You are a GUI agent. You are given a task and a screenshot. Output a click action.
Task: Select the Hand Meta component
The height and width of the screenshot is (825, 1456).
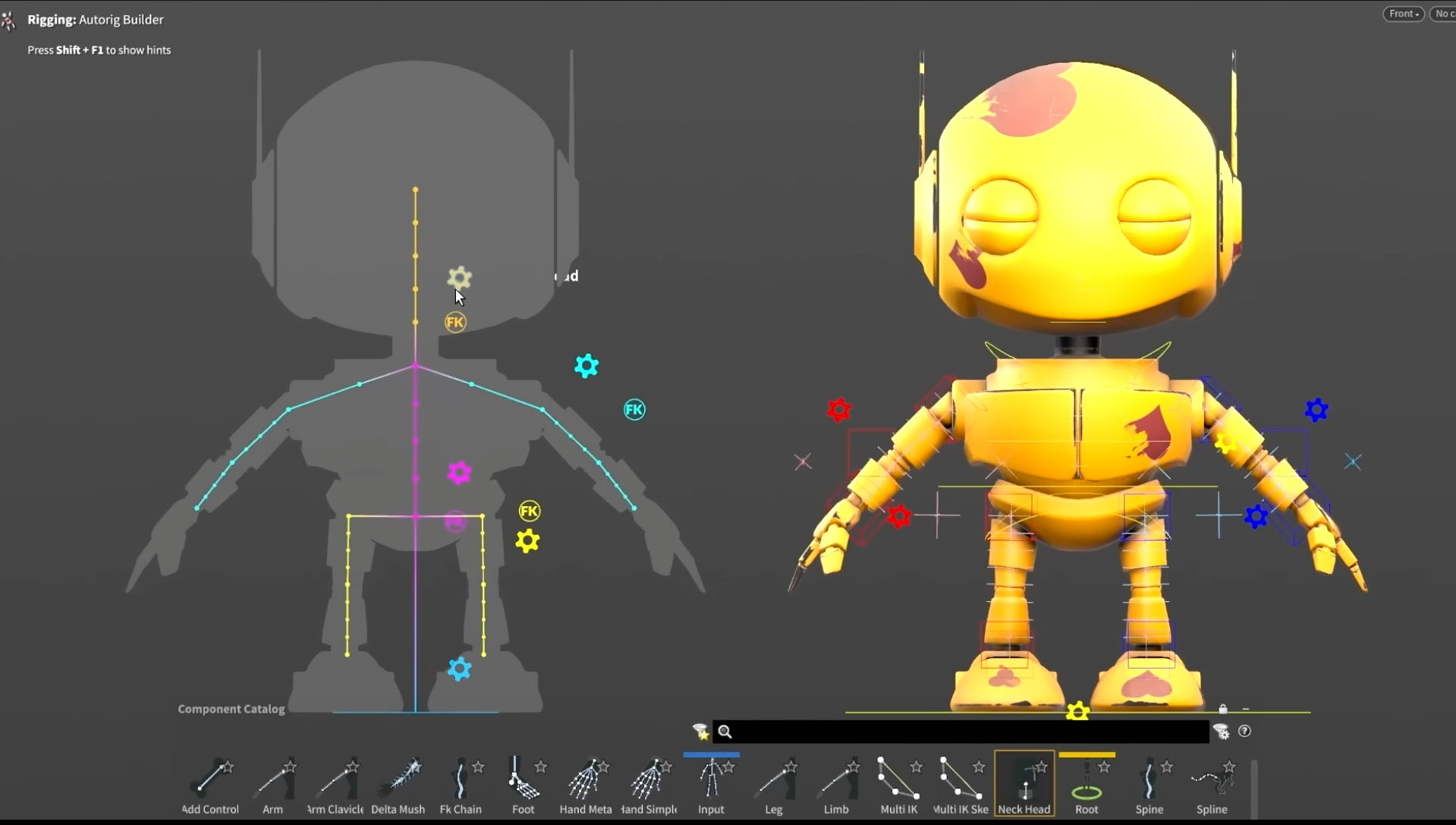pyautogui.click(x=586, y=786)
